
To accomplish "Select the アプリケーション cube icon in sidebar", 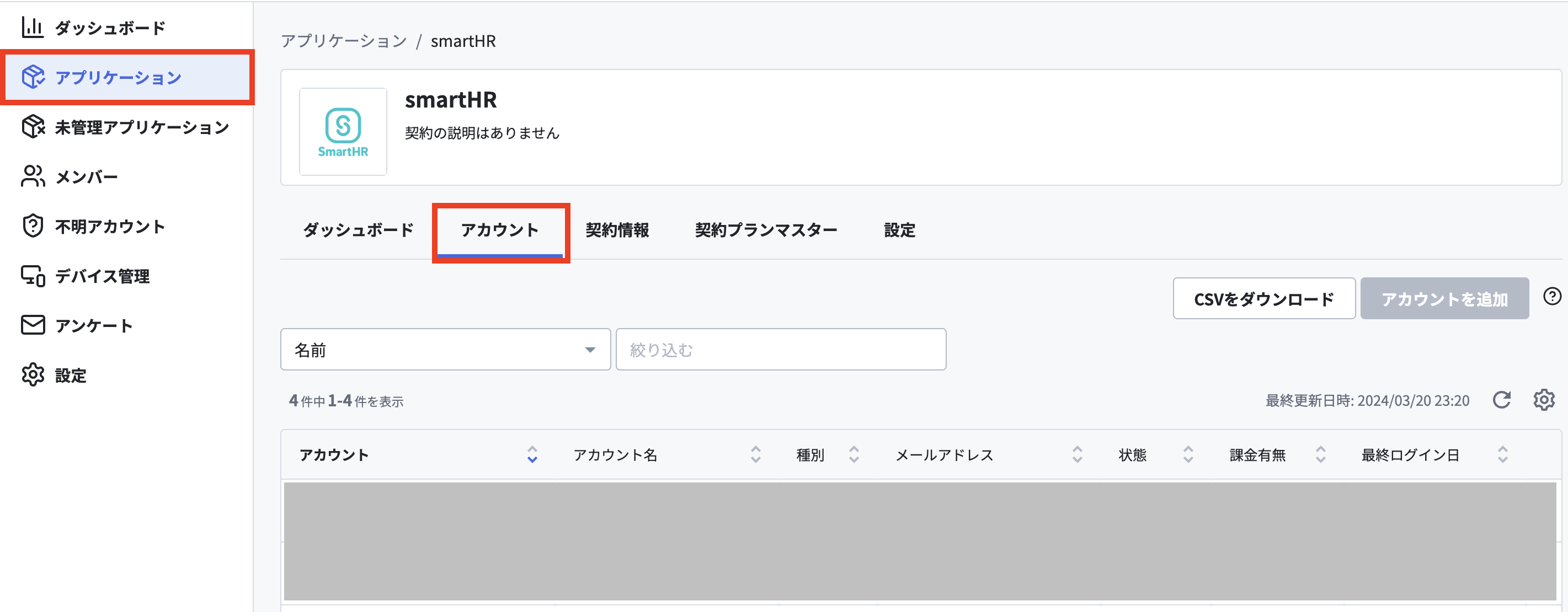I will (33, 77).
